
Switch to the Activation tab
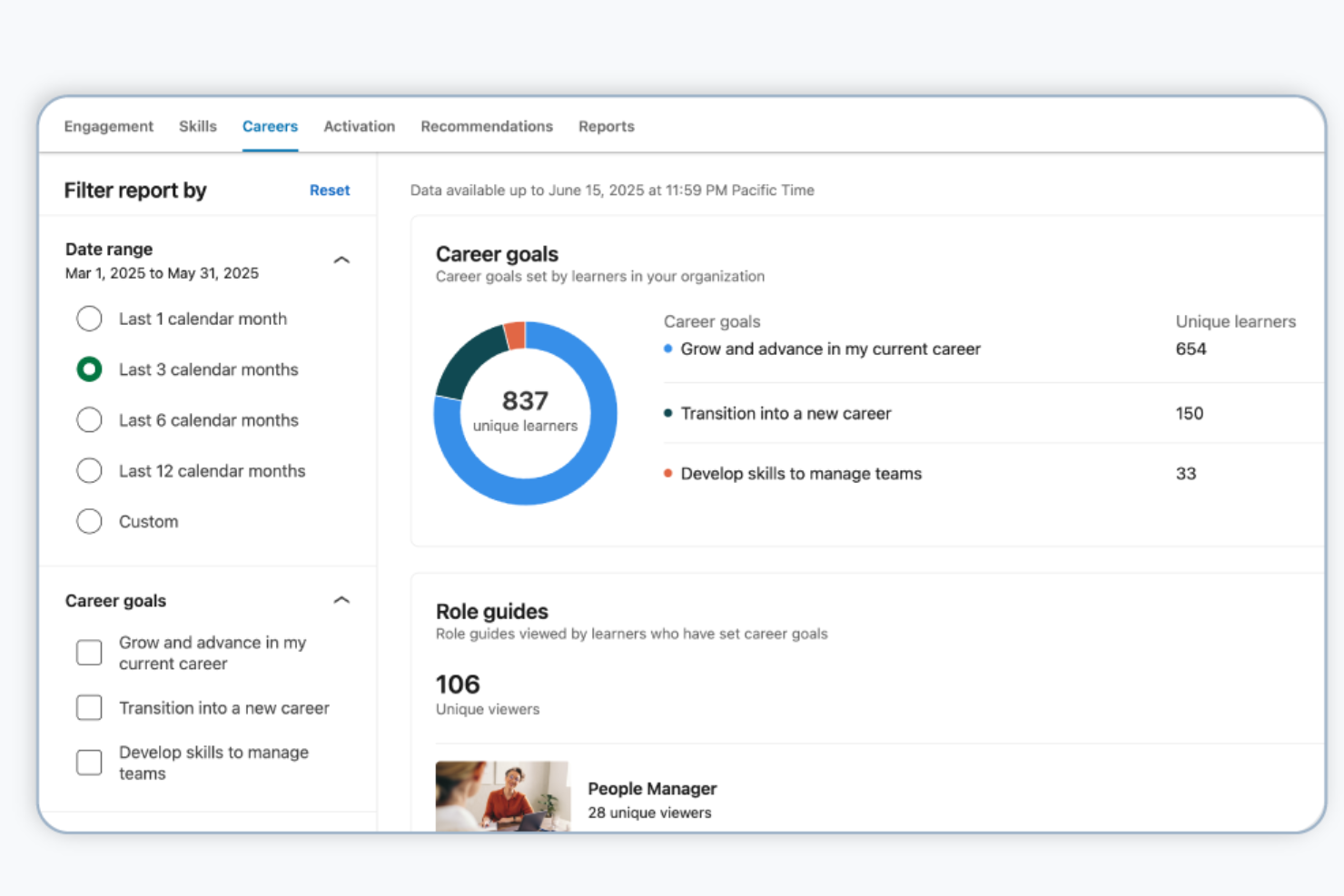pyautogui.click(x=359, y=126)
